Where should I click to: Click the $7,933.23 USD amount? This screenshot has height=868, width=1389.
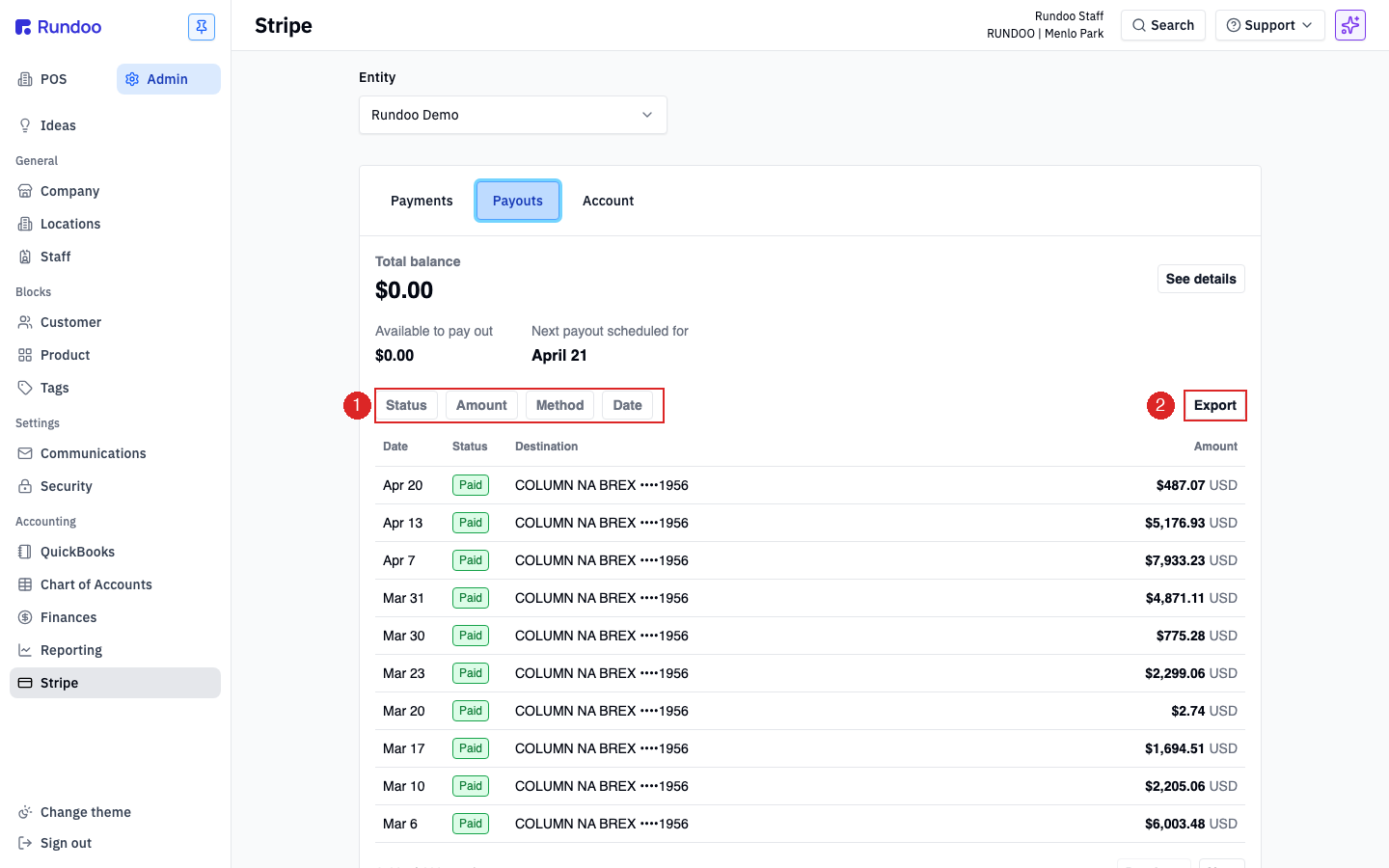coord(1191,560)
